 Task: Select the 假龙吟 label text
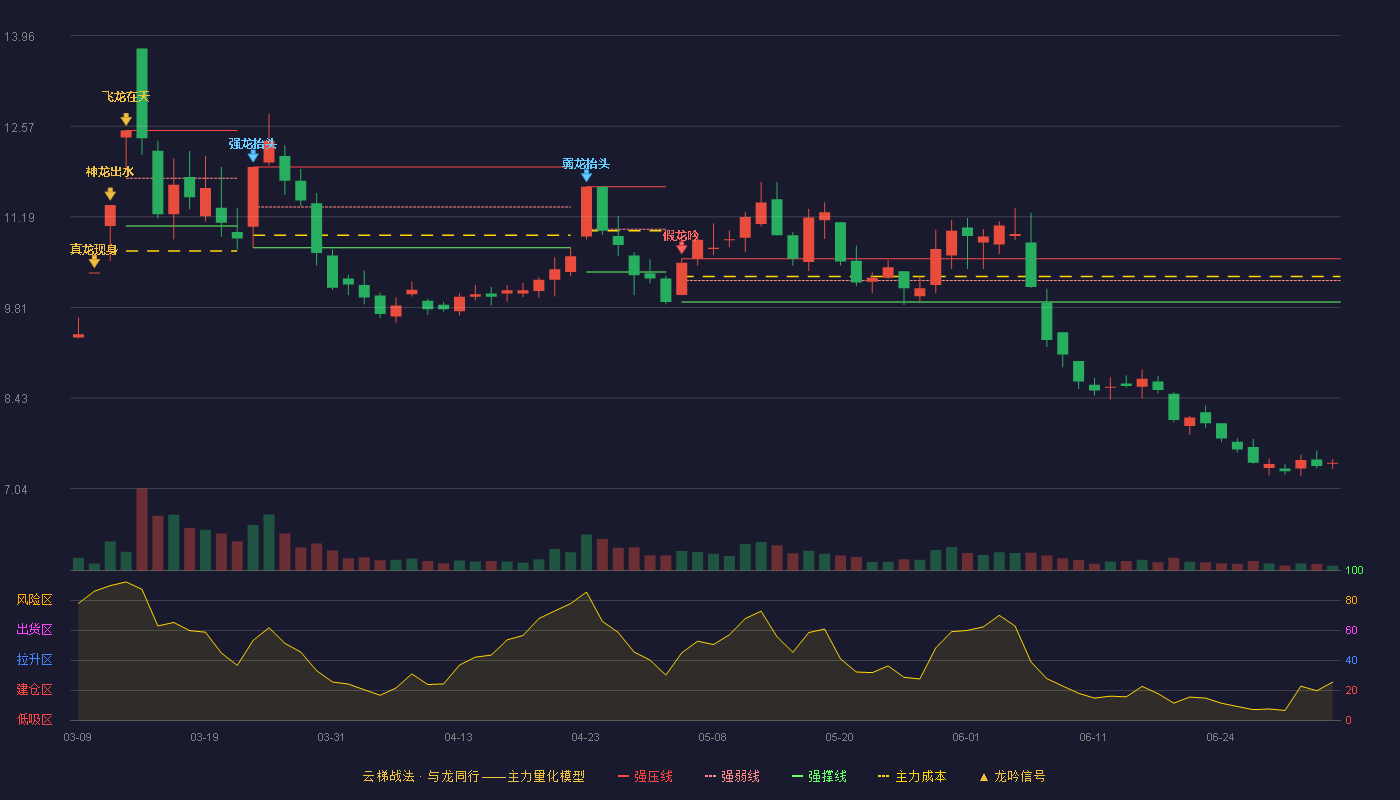[681, 236]
